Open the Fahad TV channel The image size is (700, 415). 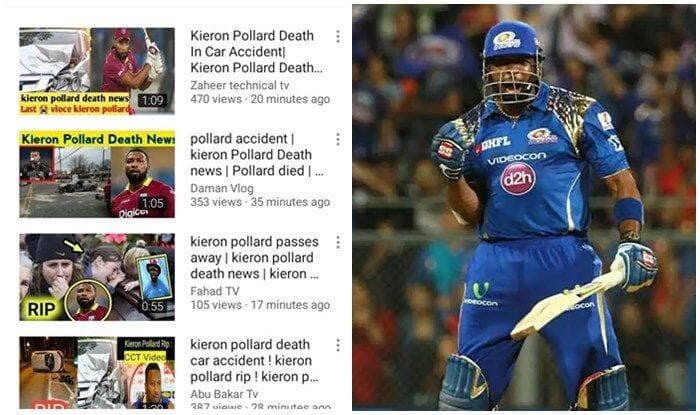point(215,291)
